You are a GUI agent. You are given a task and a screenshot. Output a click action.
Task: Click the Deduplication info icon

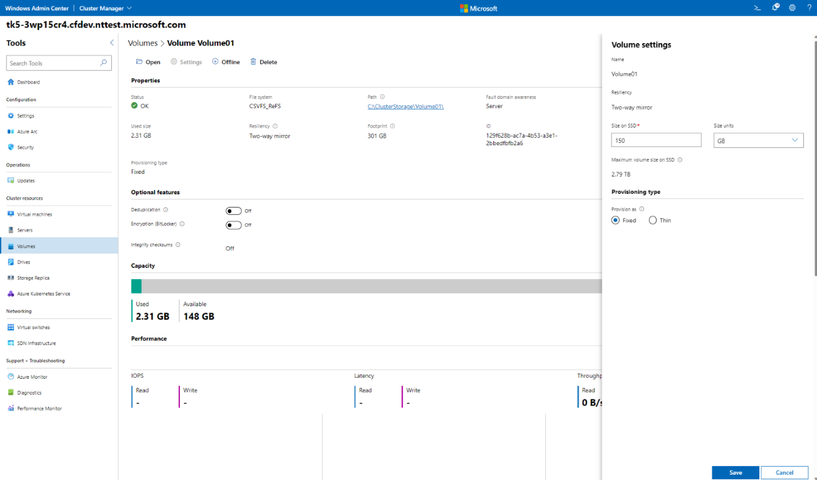pos(166,210)
